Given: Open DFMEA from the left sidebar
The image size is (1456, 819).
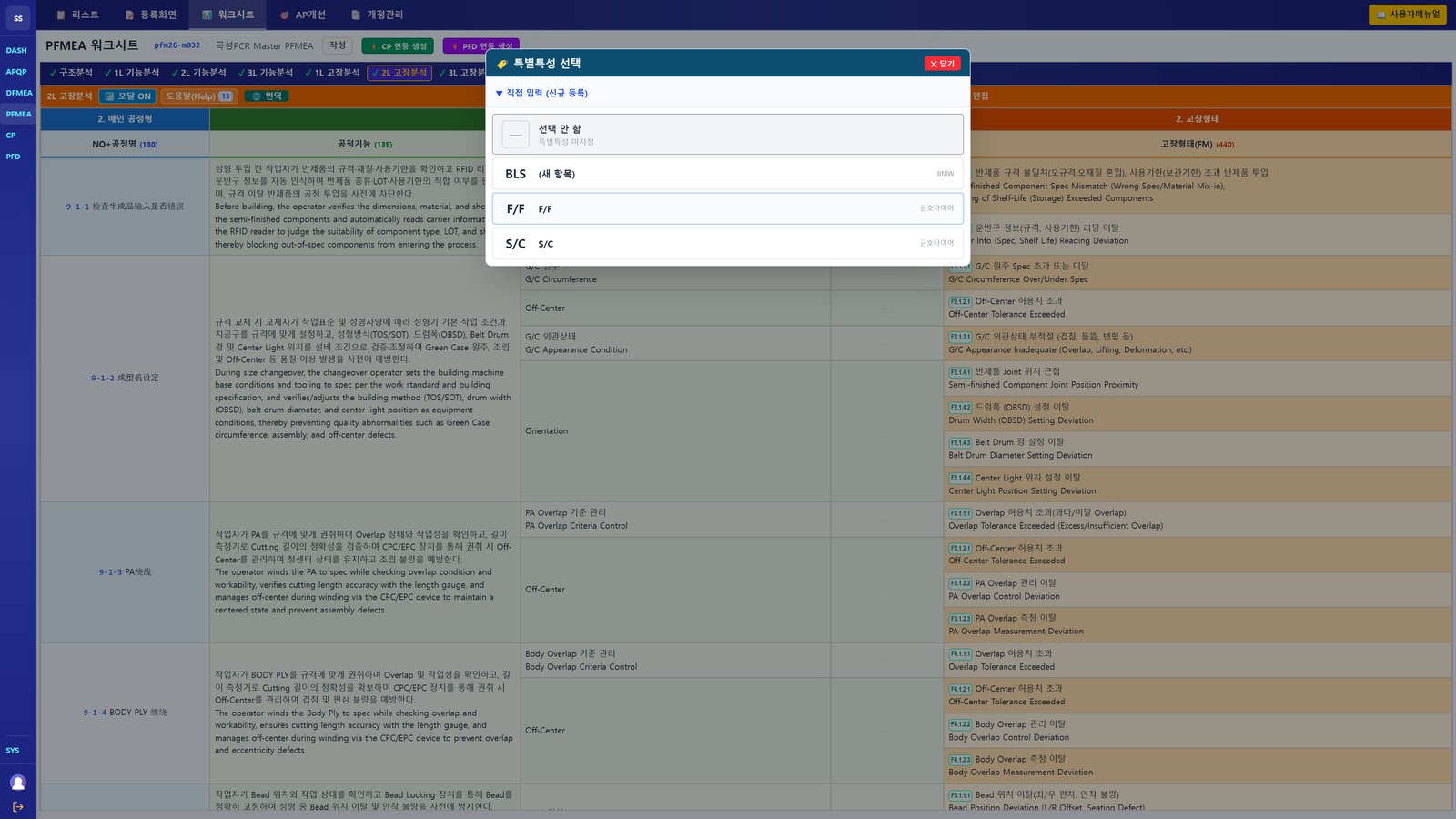Looking at the screenshot, I should (x=18, y=93).
